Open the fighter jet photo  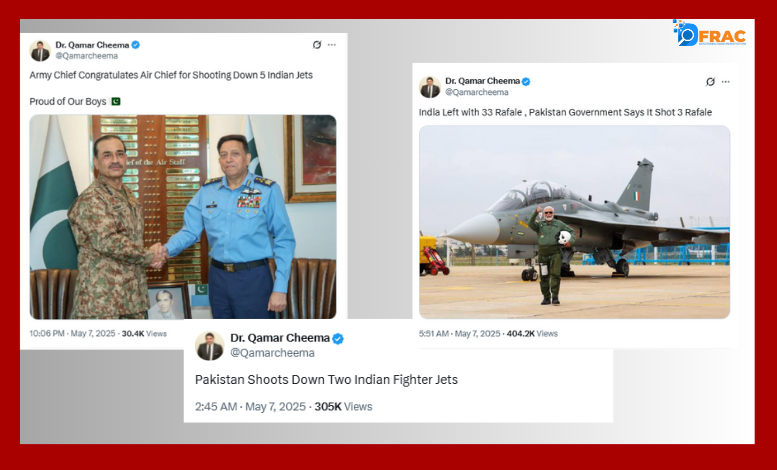pyautogui.click(x=574, y=222)
